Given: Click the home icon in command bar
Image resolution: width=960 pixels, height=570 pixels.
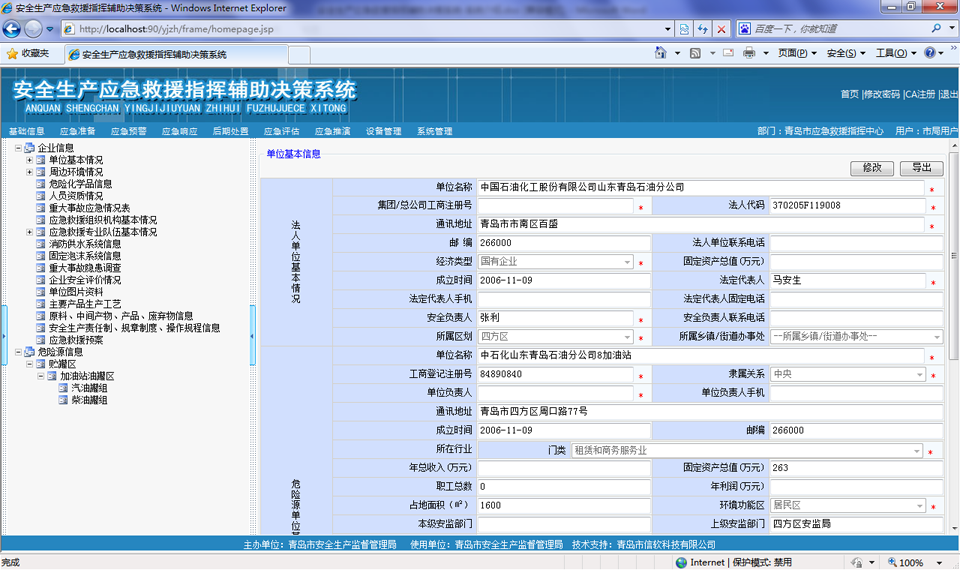Looking at the screenshot, I should tap(661, 53).
